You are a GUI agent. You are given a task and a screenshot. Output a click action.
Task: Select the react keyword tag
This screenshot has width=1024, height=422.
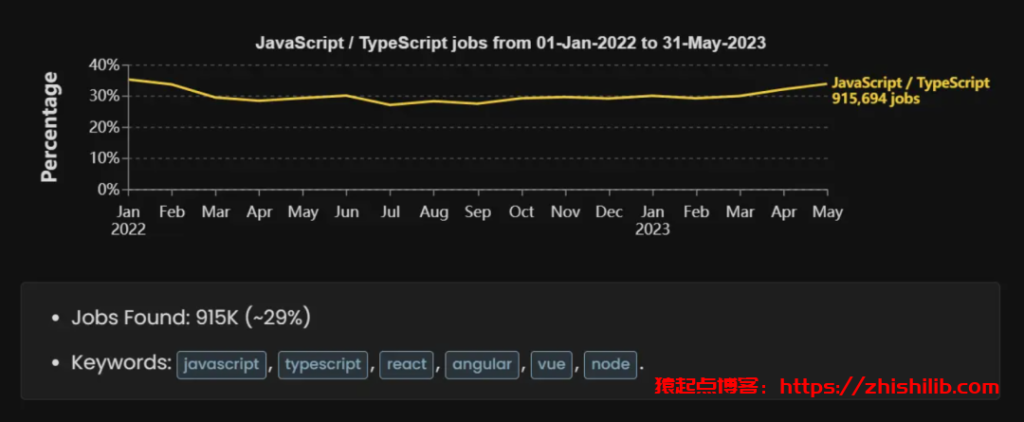(406, 365)
